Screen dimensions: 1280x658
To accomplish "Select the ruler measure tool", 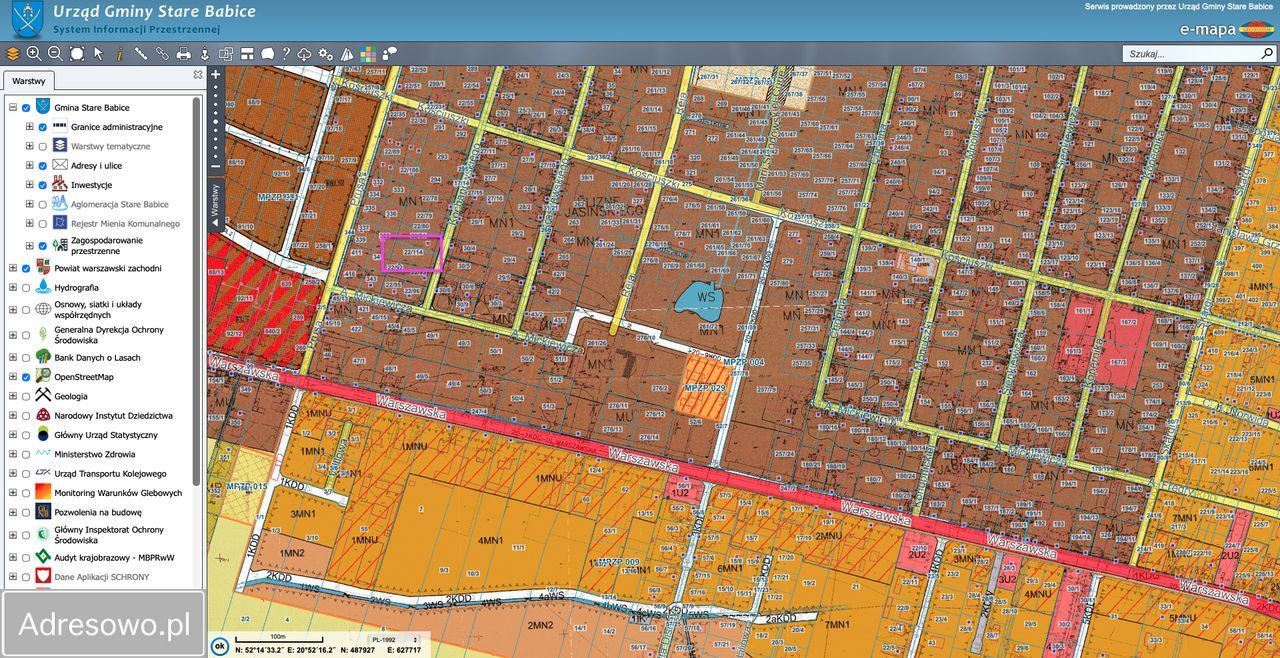I will 141,54.
